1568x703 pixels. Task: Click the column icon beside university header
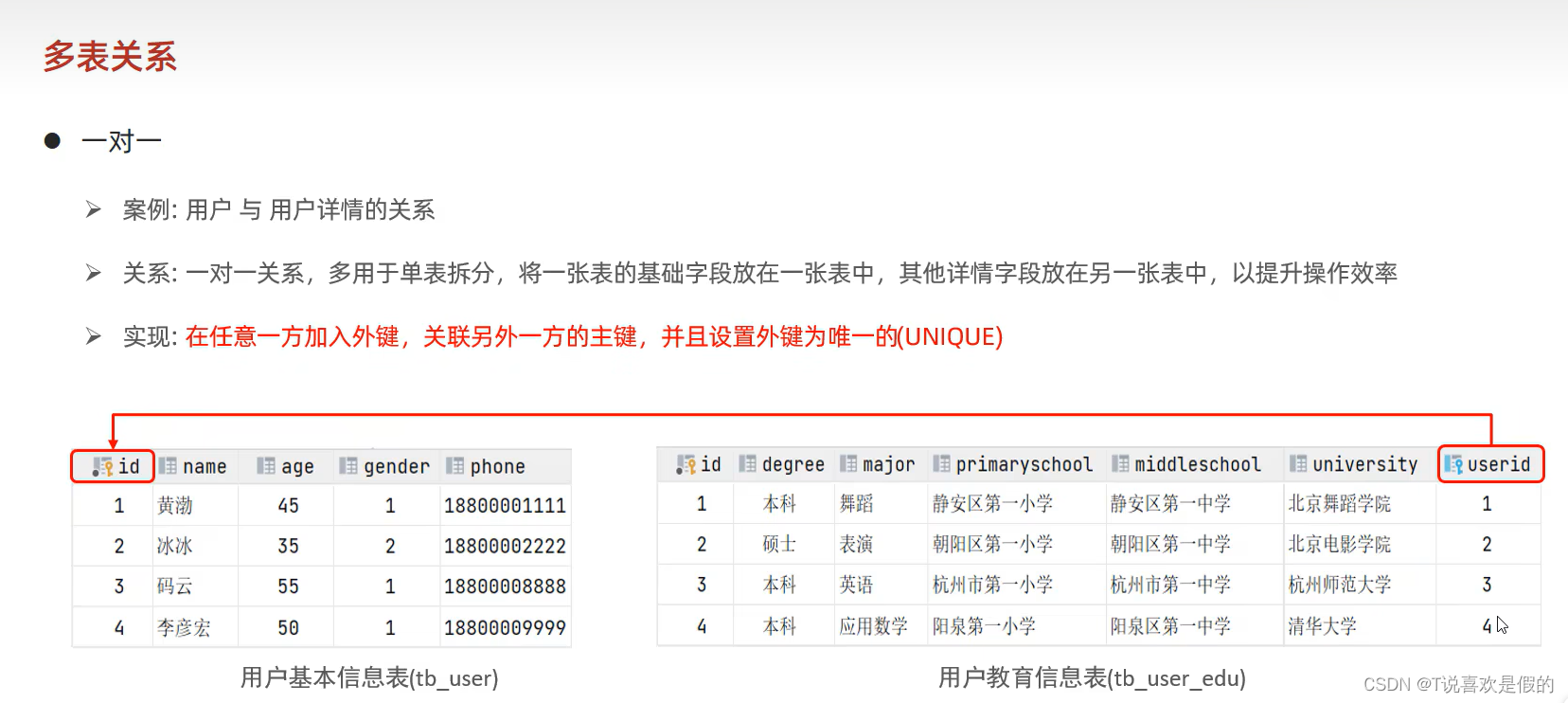coord(1298,464)
